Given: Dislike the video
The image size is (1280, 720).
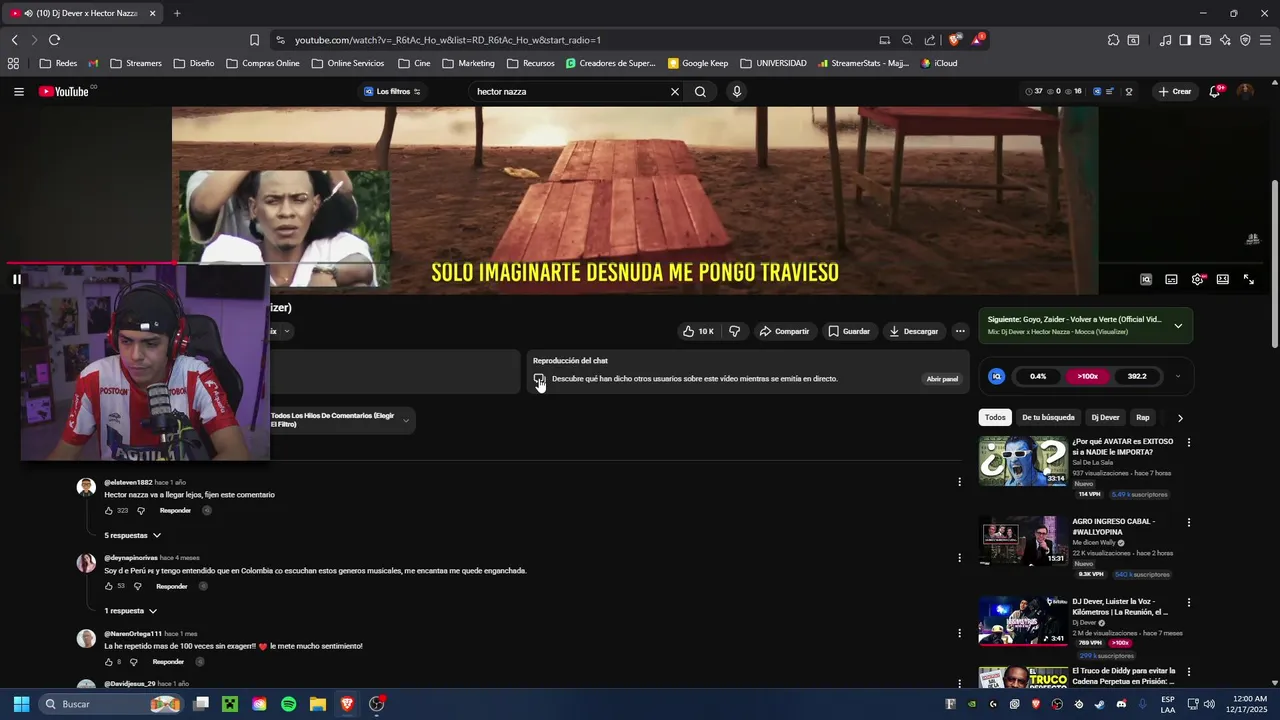Looking at the screenshot, I should point(734,331).
